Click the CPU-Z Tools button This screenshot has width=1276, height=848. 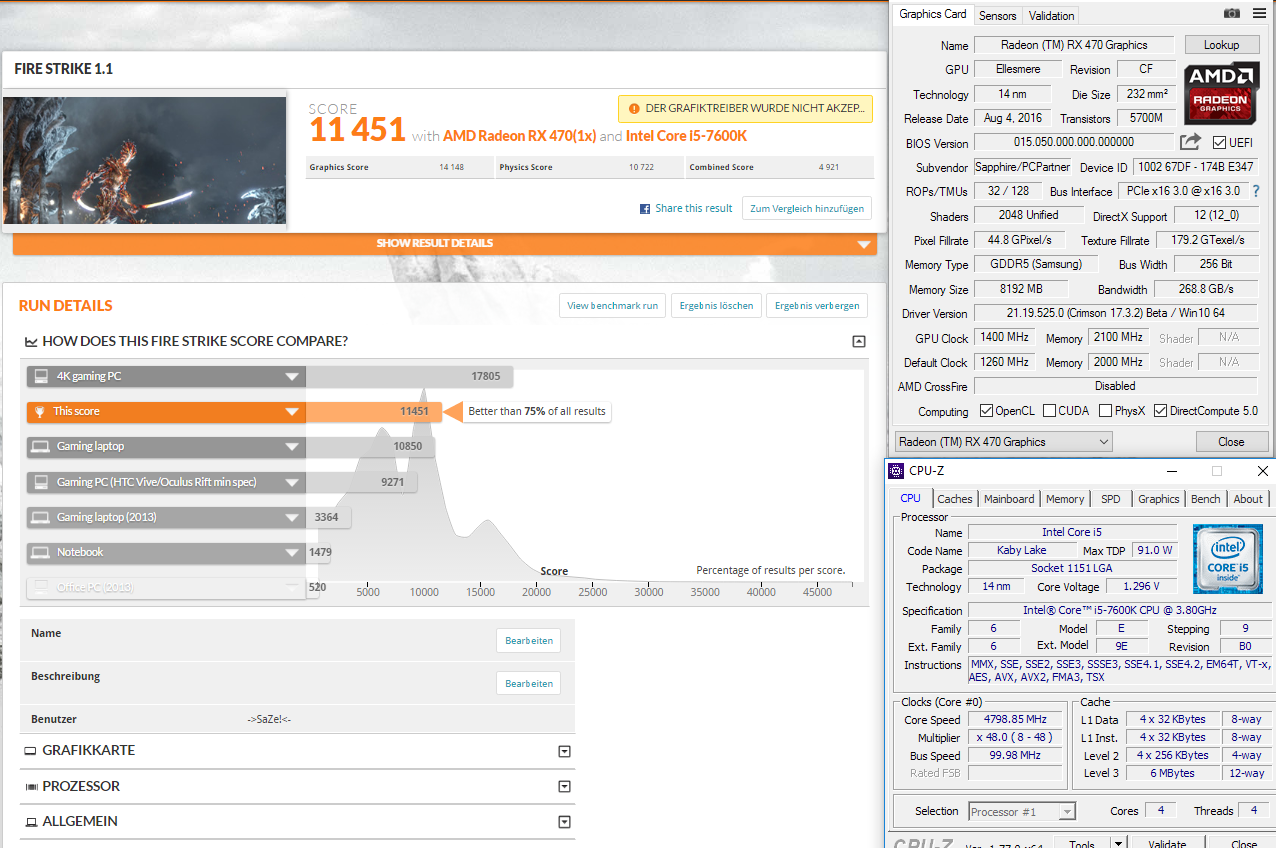pyautogui.click(x=1082, y=844)
